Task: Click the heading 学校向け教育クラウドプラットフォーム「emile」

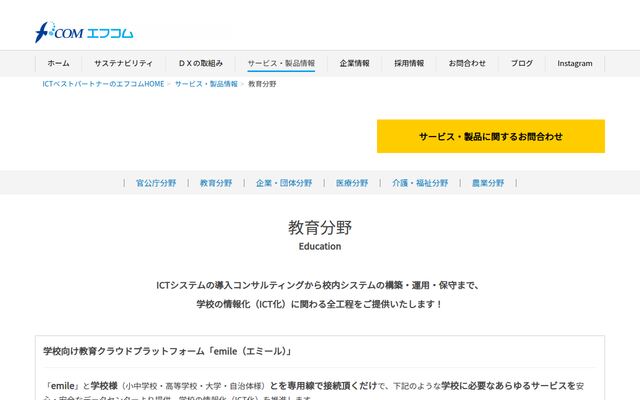Action: [x=168, y=351]
